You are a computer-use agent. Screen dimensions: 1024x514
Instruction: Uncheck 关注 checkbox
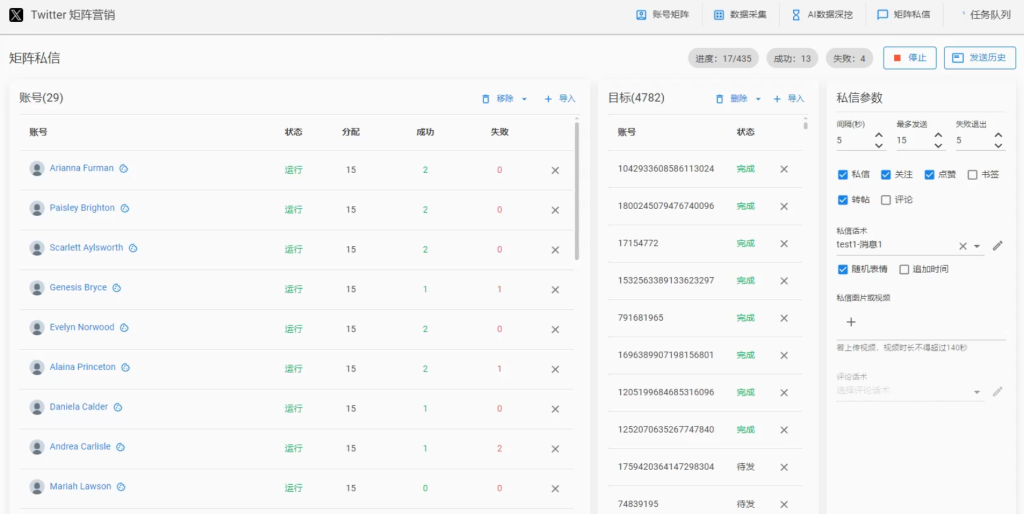pos(886,174)
